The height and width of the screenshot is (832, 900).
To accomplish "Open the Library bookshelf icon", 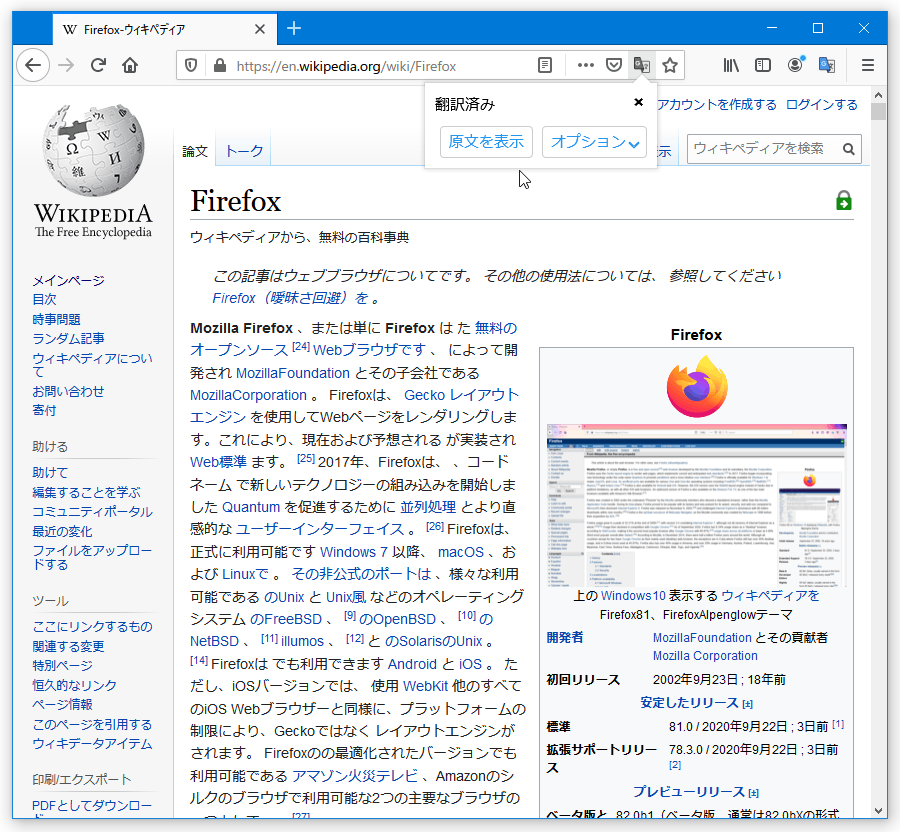I will click(x=731, y=65).
